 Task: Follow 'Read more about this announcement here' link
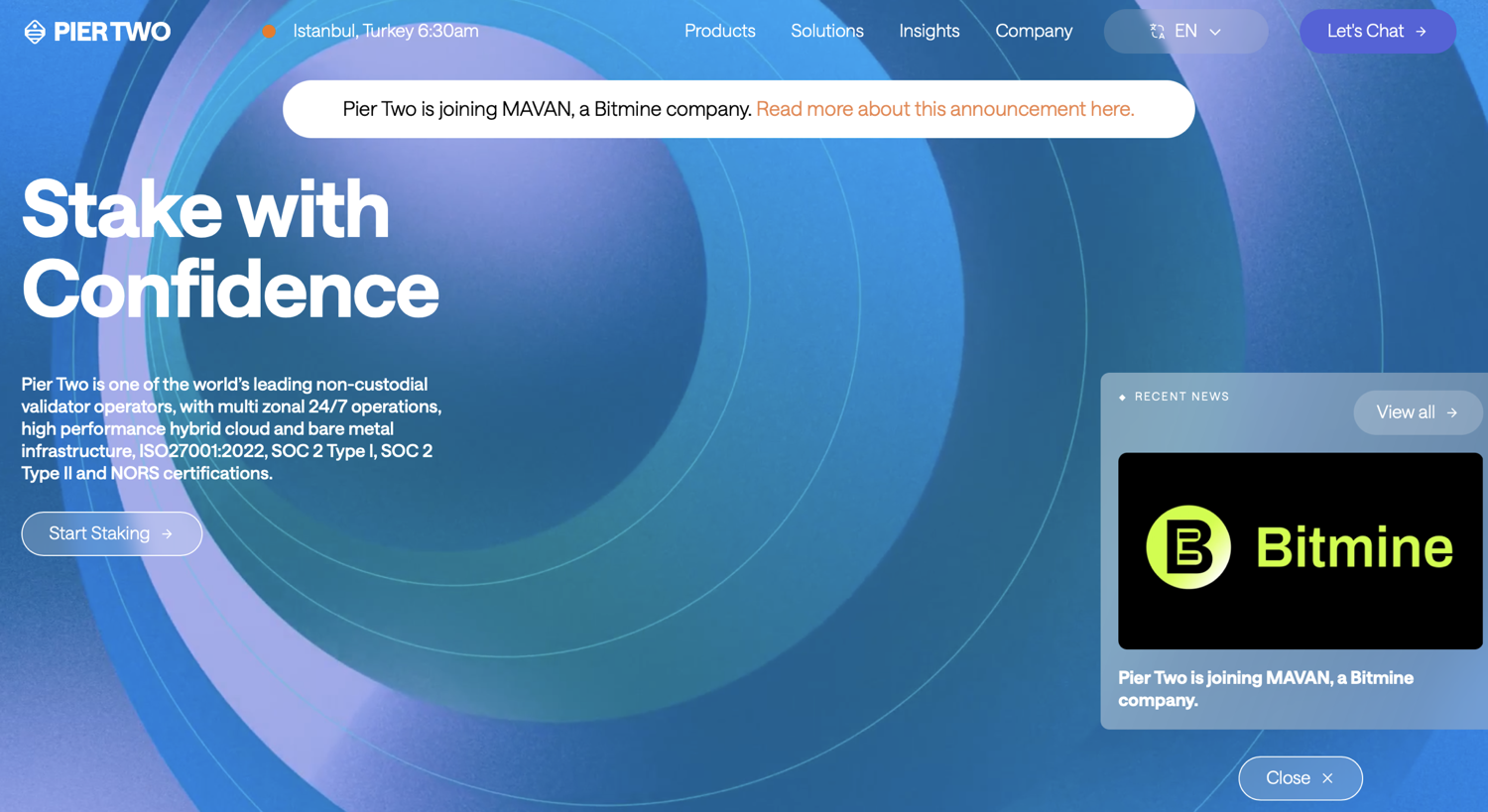point(945,109)
